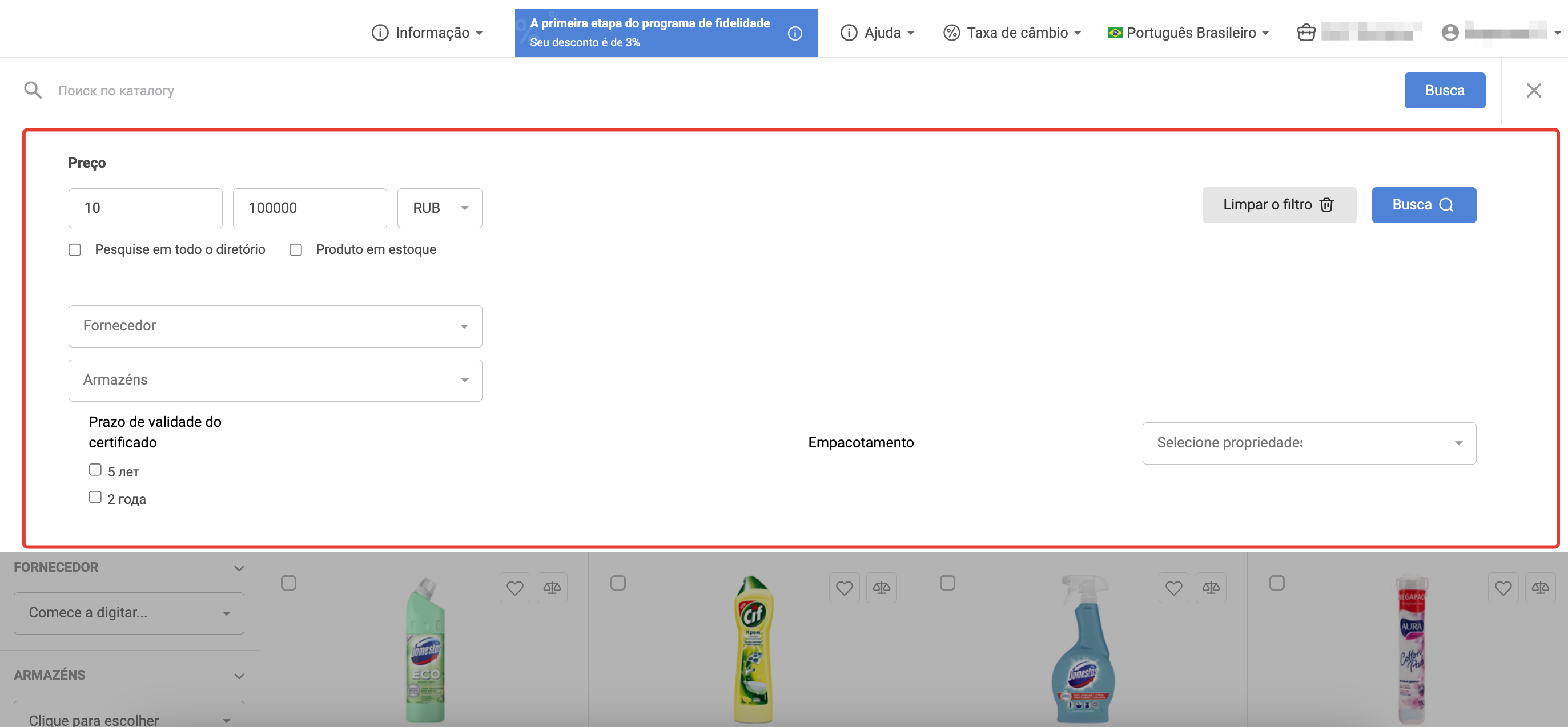Click the catalog search magnifier icon
Screen dimensions: 1568x727
(33, 91)
